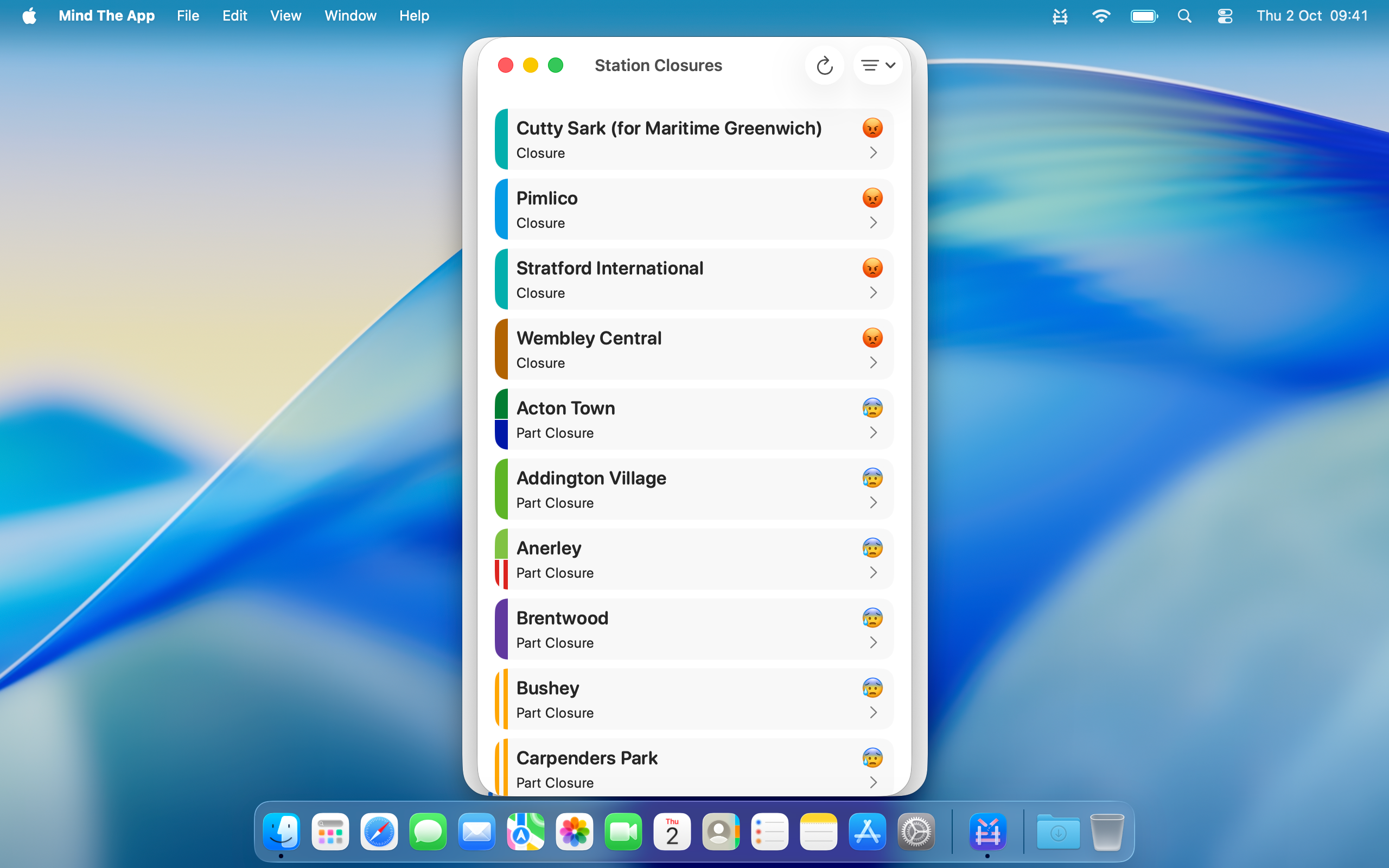Open Notes from the Dock
This screenshot has height=868, width=1389.
[818, 831]
